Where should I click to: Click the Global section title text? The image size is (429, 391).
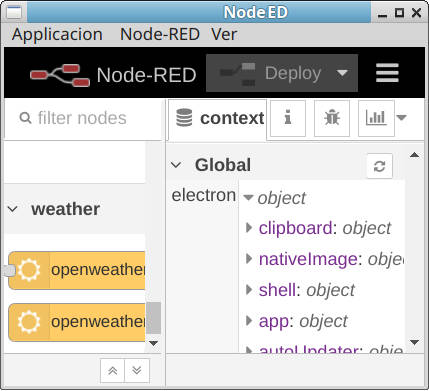point(223,165)
